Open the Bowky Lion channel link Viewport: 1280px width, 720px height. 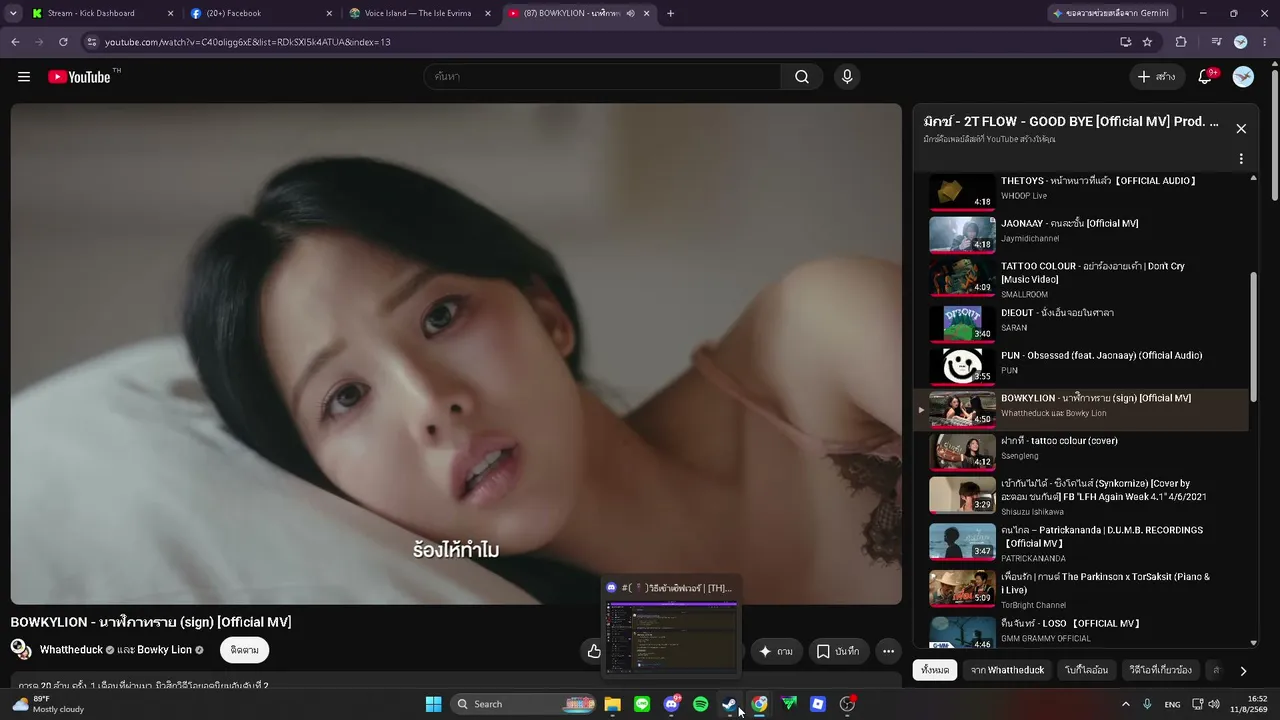tap(164, 650)
